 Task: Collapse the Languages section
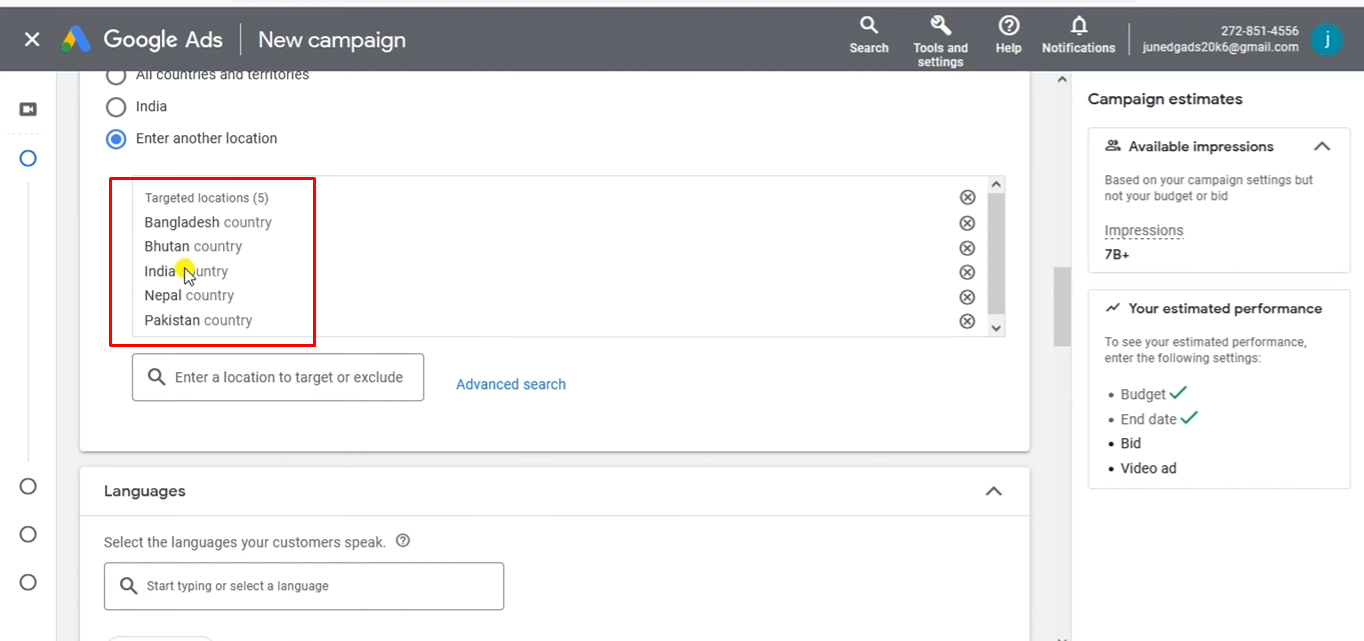[x=993, y=491]
